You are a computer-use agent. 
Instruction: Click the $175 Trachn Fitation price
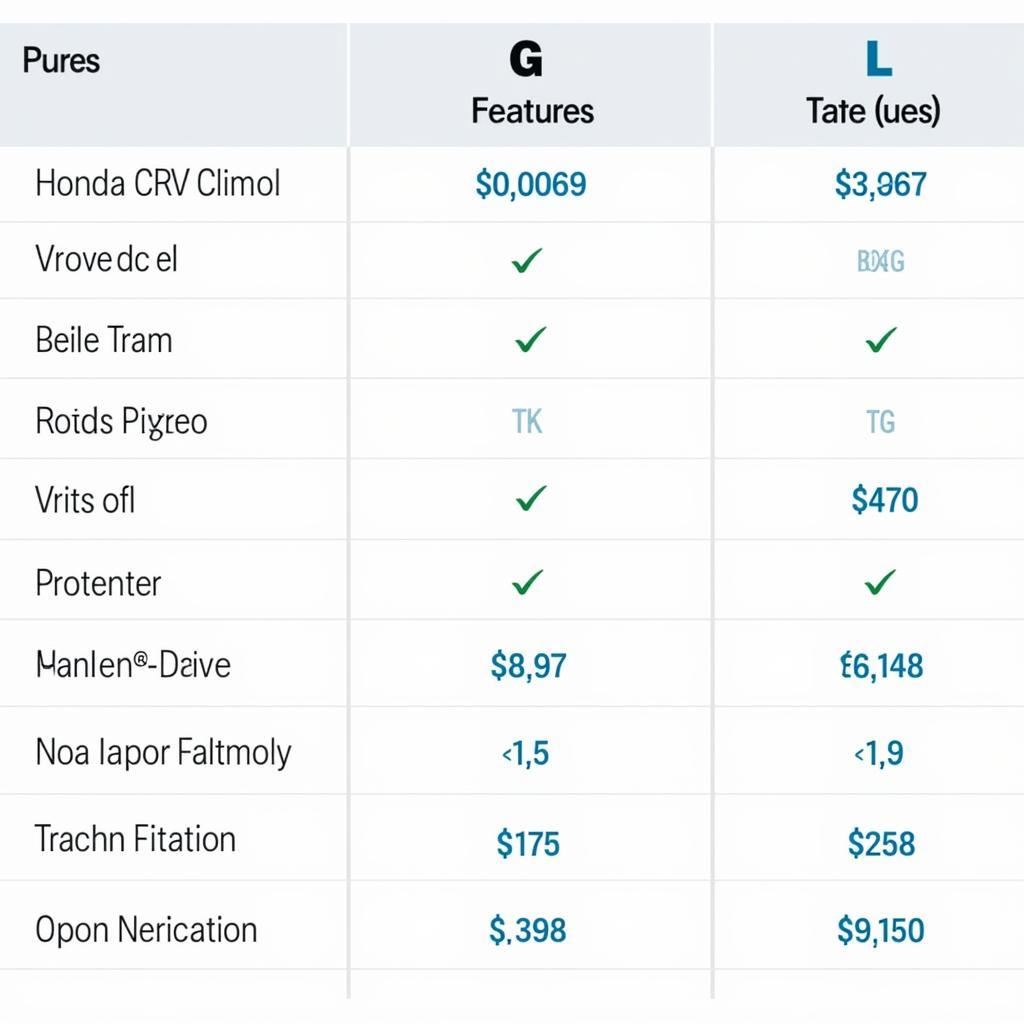[x=528, y=843]
